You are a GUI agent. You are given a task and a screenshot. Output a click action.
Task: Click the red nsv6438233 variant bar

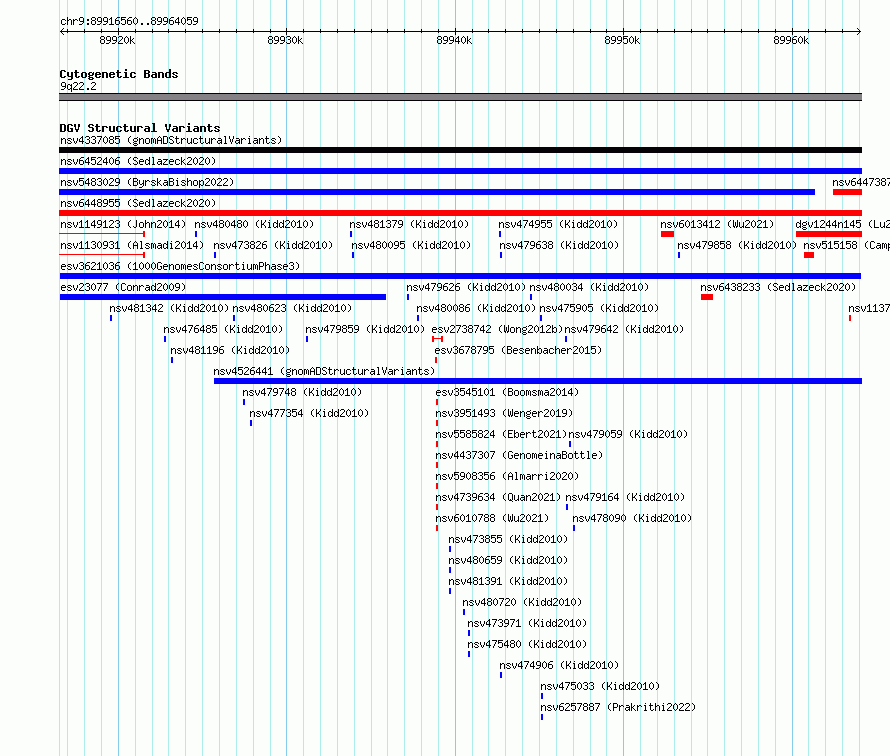pyautogui.click(x=707, y=297)
